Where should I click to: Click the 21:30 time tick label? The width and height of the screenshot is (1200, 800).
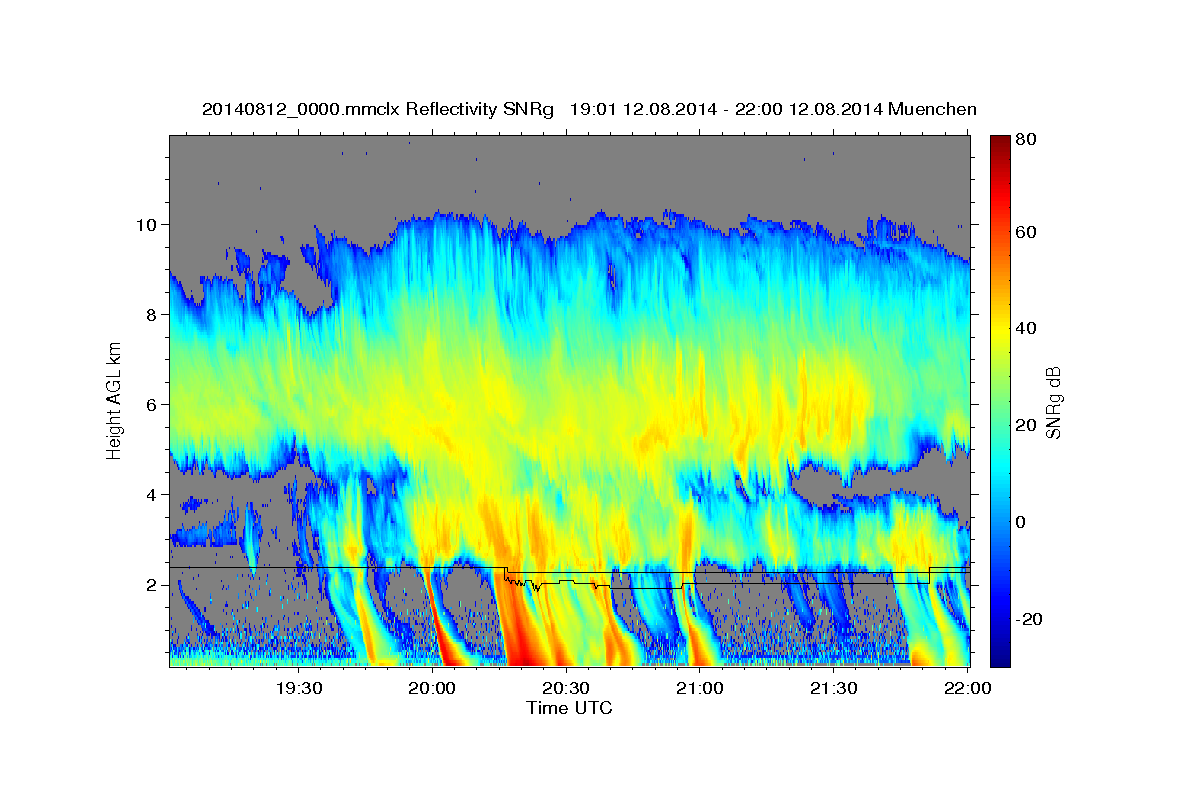pos(832,688)
